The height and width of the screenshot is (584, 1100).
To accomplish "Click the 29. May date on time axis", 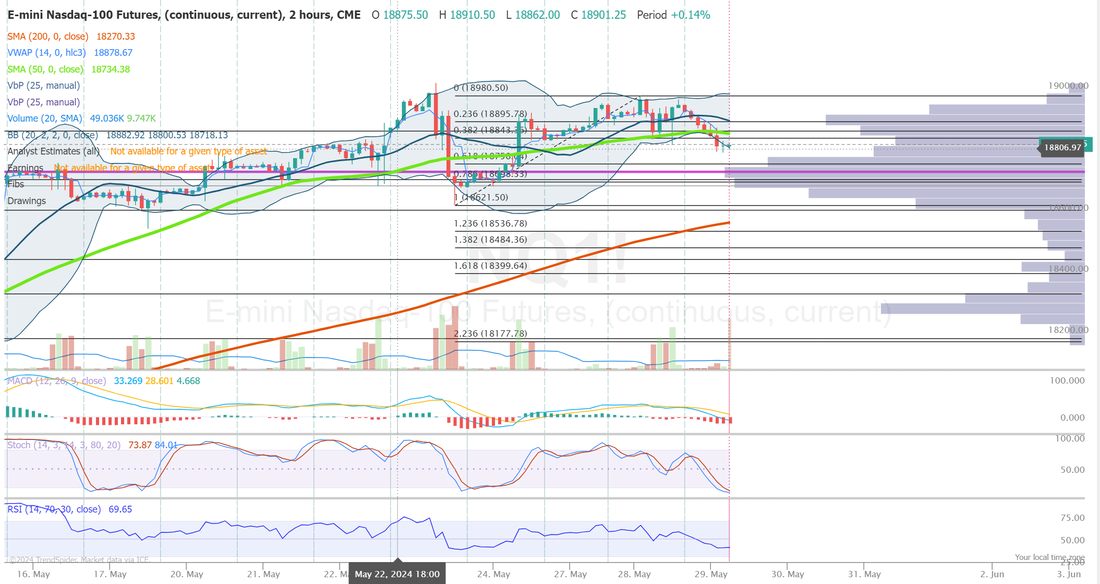I will [x=711, y=574].
